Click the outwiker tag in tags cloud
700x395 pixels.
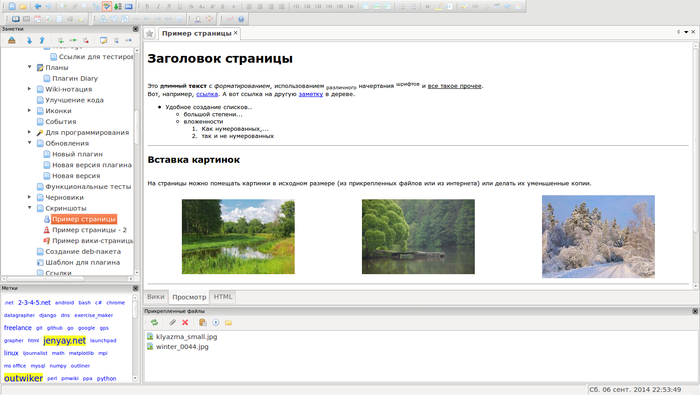tap(23, 378)
